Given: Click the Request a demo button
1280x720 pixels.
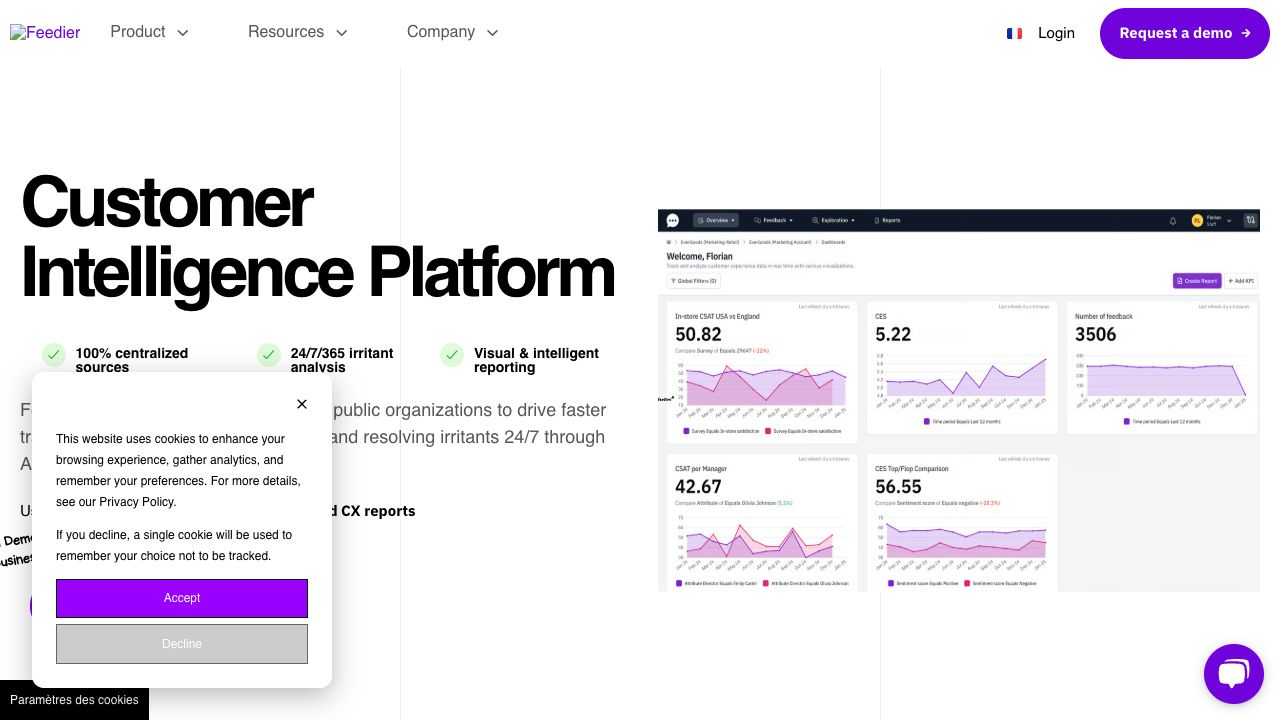Looking at the screenshot, I should 1184,33.
